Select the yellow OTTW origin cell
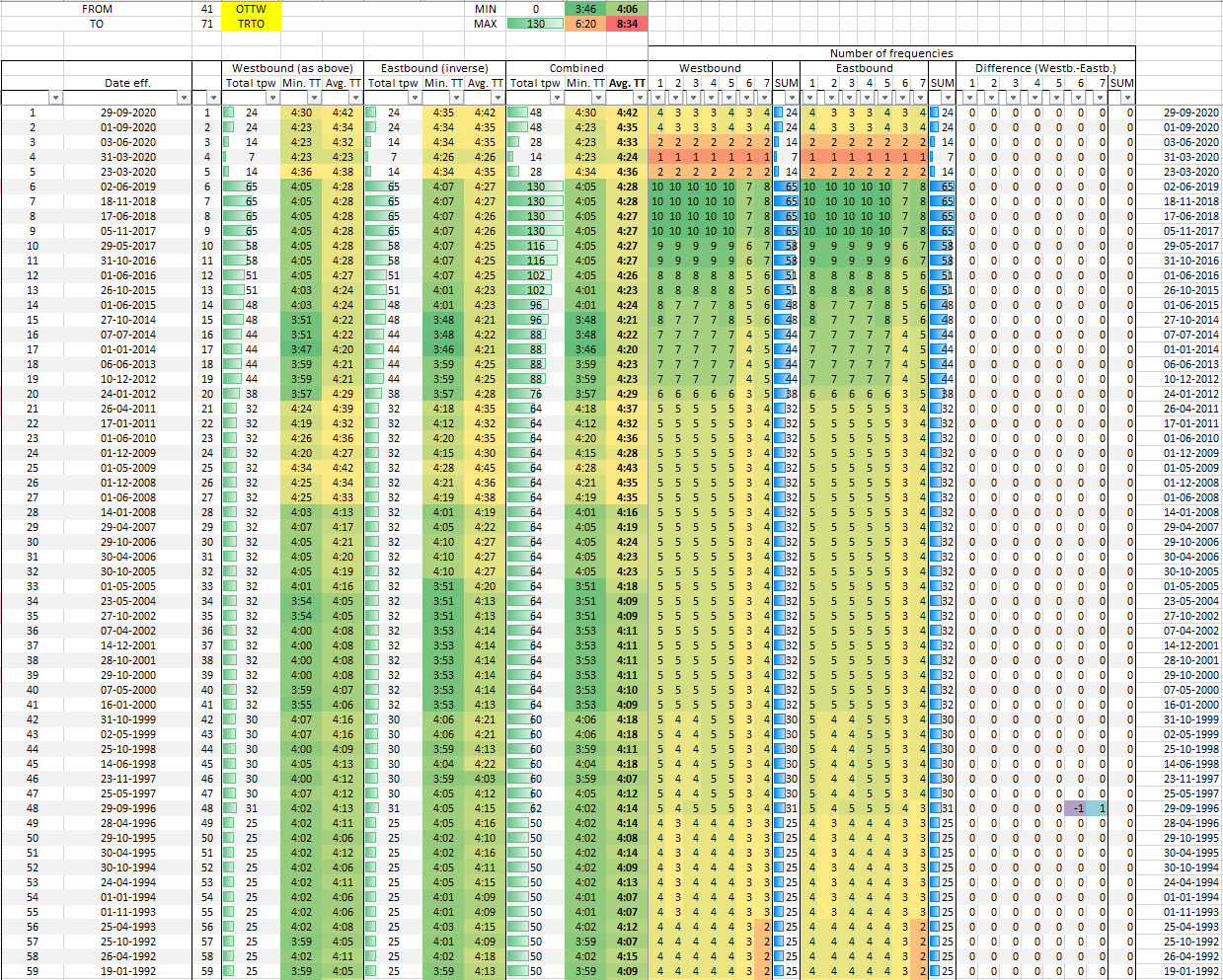 (x=251, y=9)
